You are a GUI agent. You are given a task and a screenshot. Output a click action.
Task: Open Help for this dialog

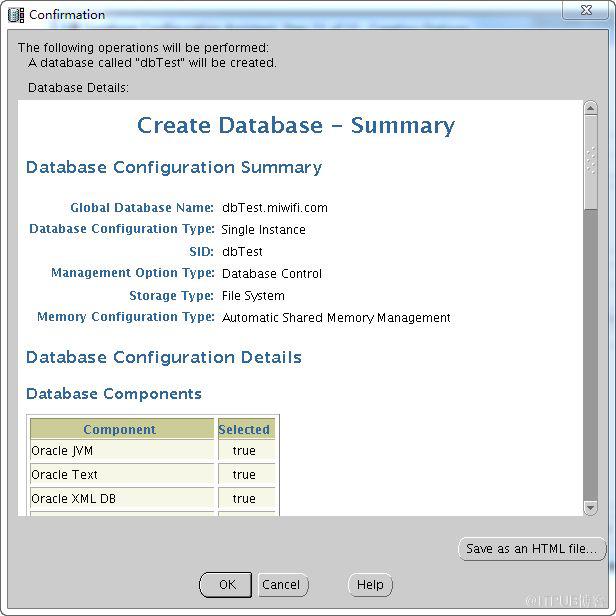coord(370,585)
